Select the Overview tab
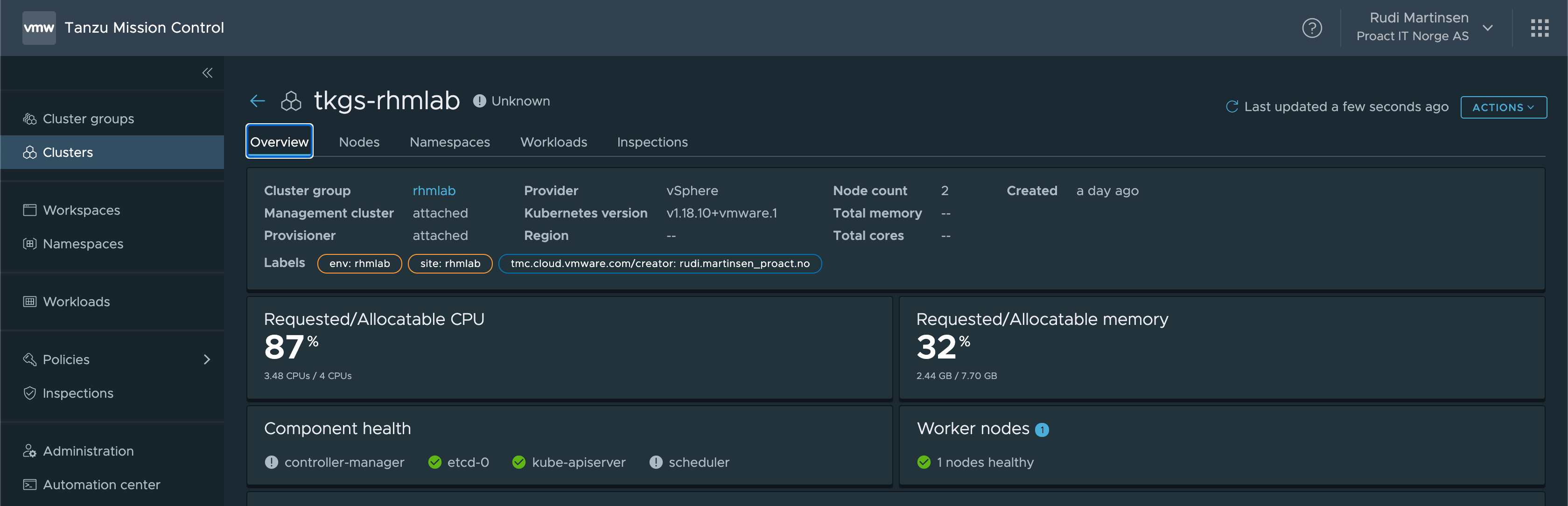 280,141
